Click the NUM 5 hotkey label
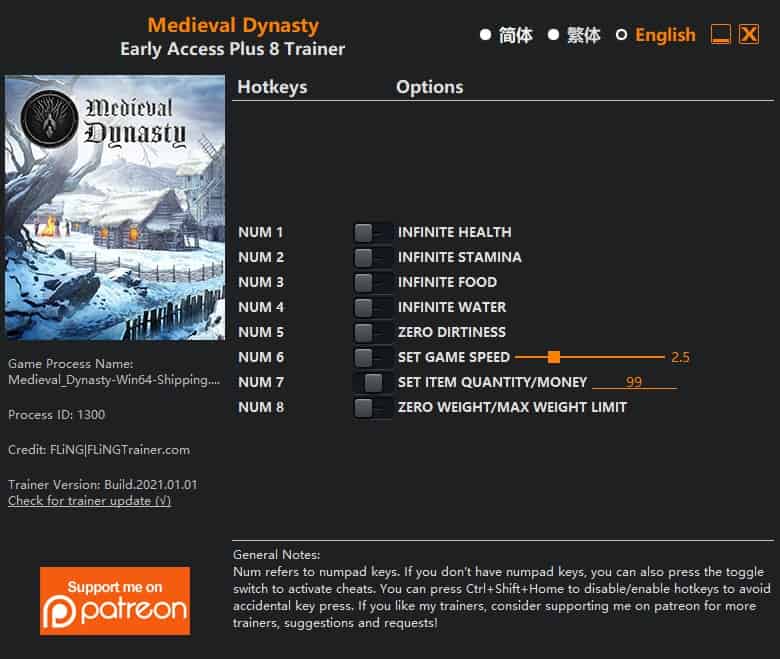 tap(261, 332)
